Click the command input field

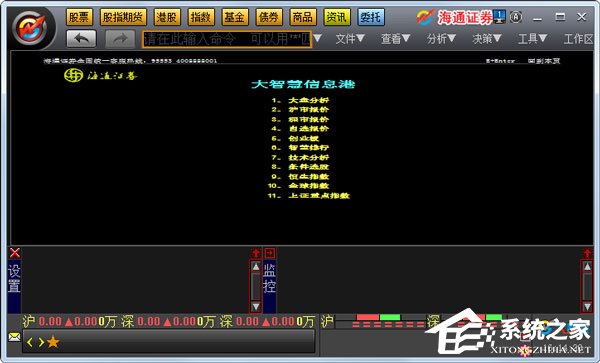(x=227, y=39)
